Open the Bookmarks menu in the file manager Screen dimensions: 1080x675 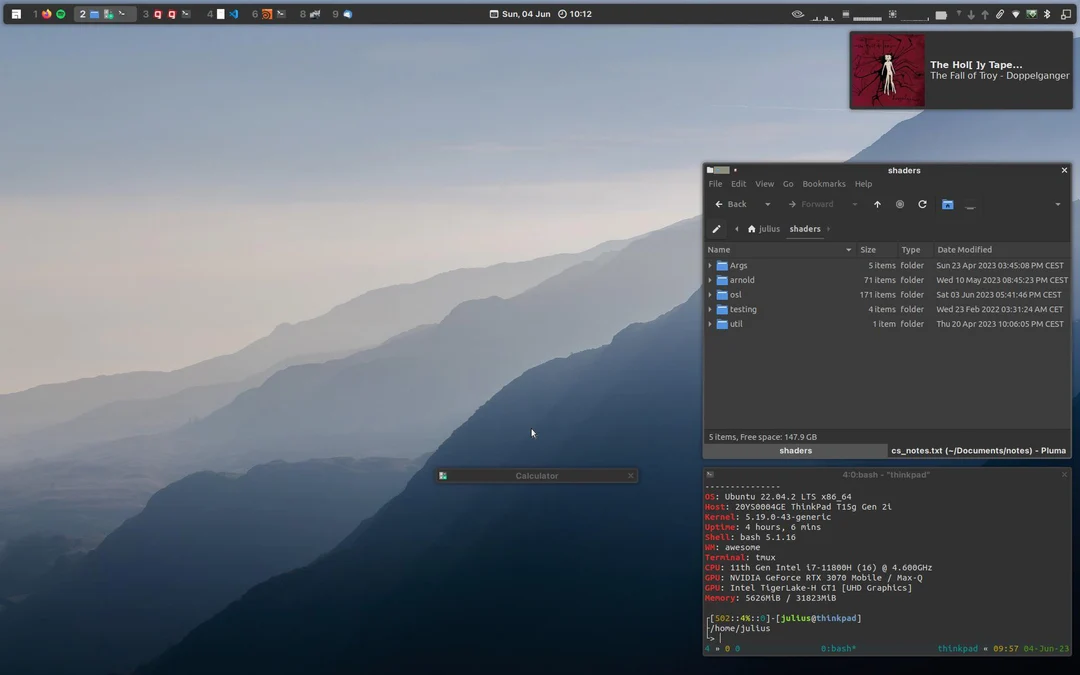[823, 184]
